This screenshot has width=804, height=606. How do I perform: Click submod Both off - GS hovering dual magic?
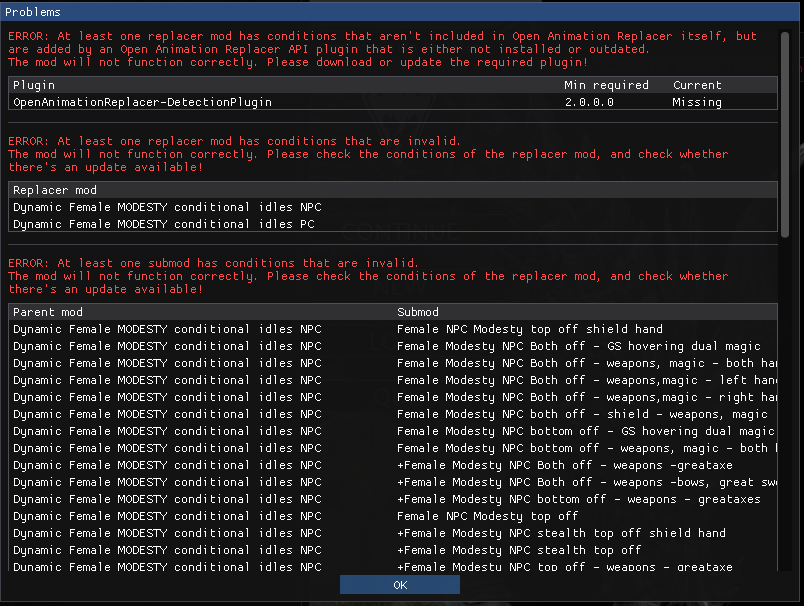pyautogui.click(x=579, y=346)
